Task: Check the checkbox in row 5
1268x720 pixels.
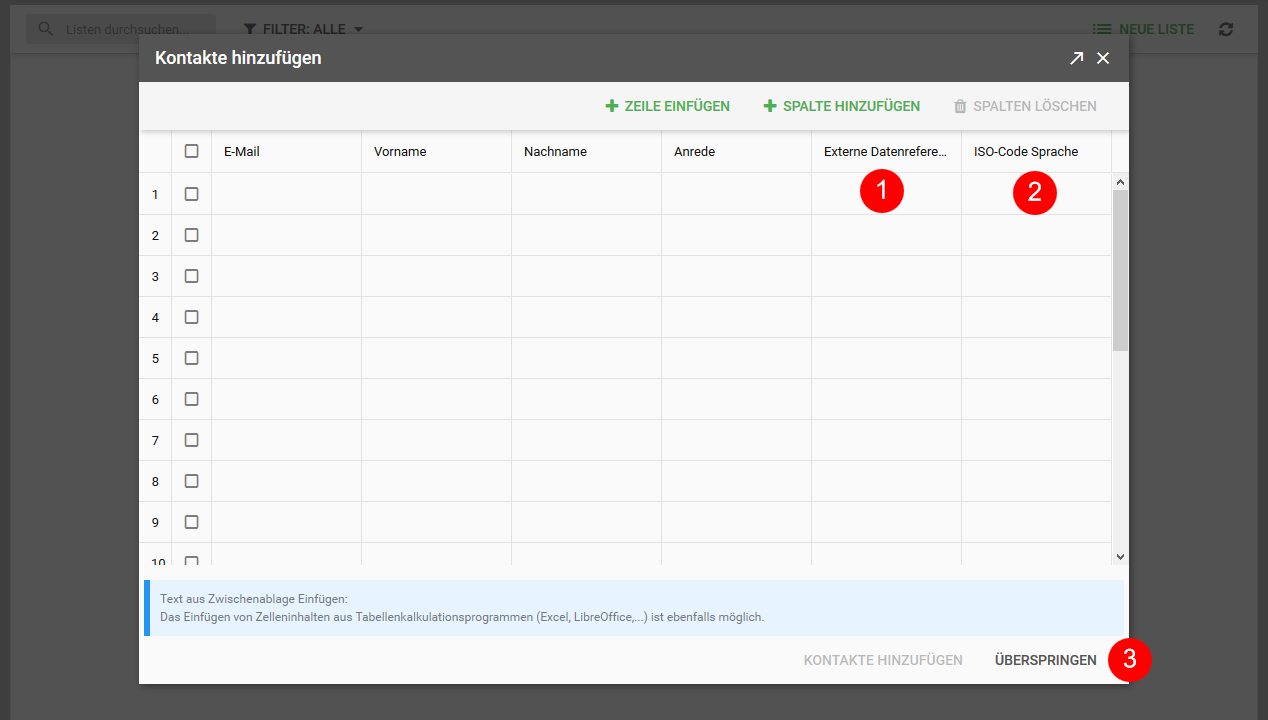Action: 192,358
